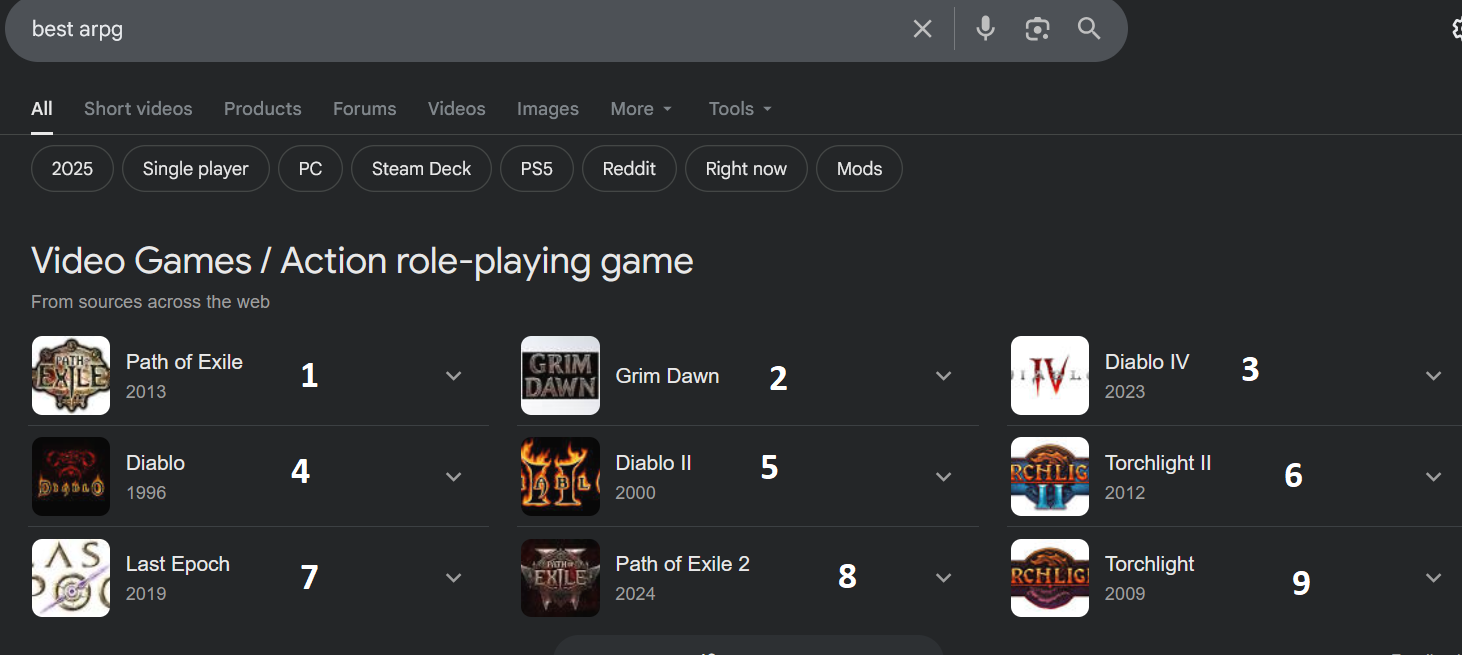Expand the Torchlight II entry
This screenshot has height=655, width=1462.
1433,477
